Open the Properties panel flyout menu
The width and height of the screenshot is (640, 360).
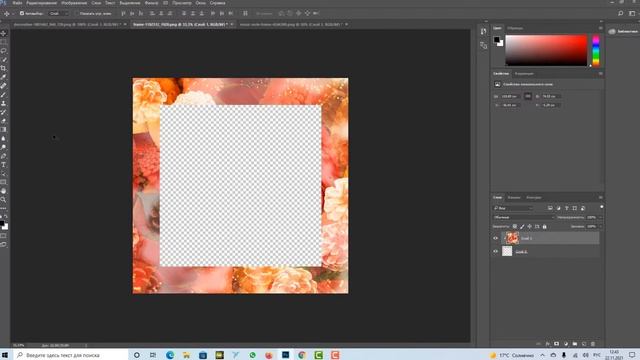600,73
